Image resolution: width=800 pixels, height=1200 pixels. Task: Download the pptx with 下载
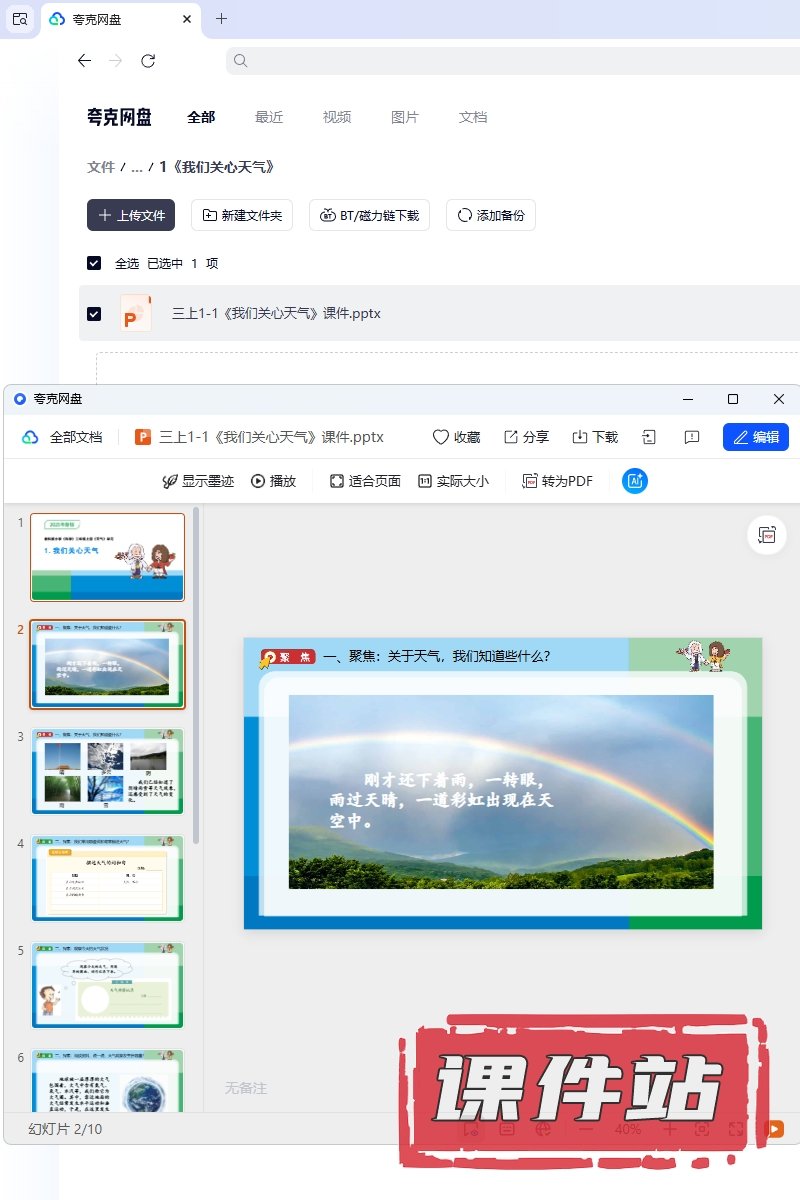pos(595,437)
